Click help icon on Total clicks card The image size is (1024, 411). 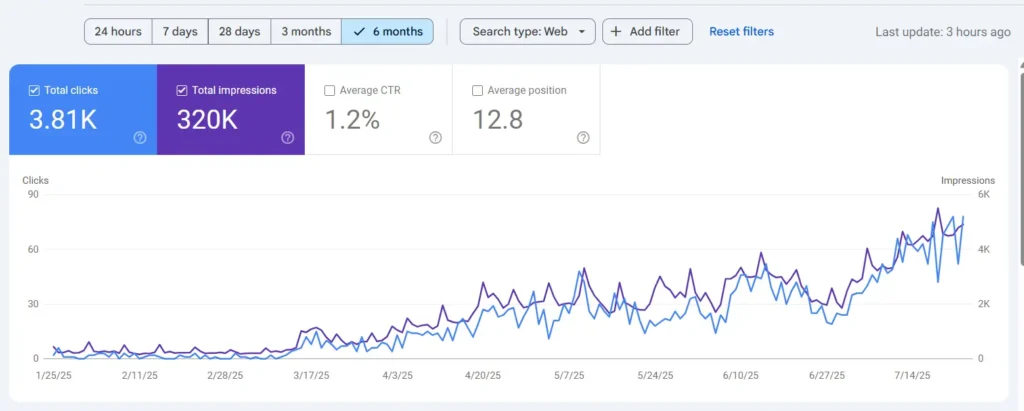click(140, 138)
